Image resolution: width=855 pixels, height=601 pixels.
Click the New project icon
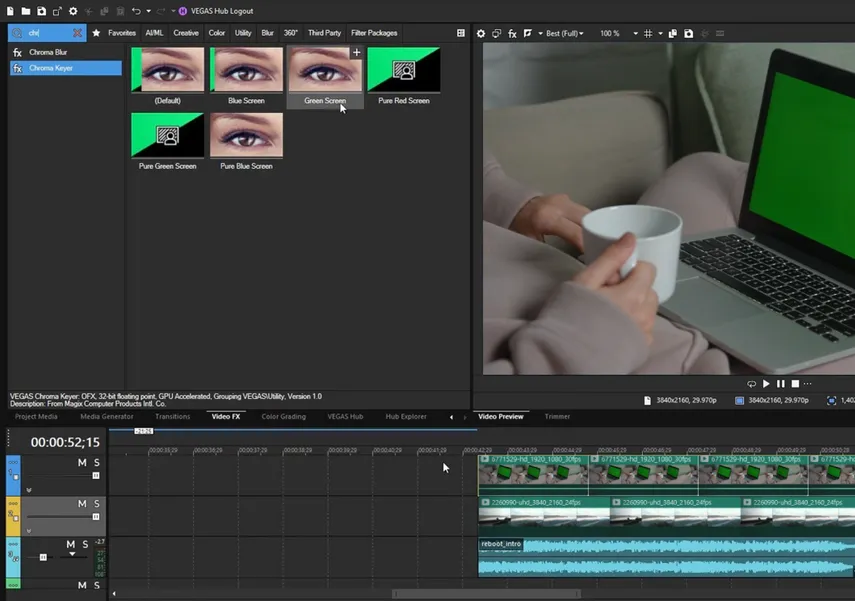point(10,11)
